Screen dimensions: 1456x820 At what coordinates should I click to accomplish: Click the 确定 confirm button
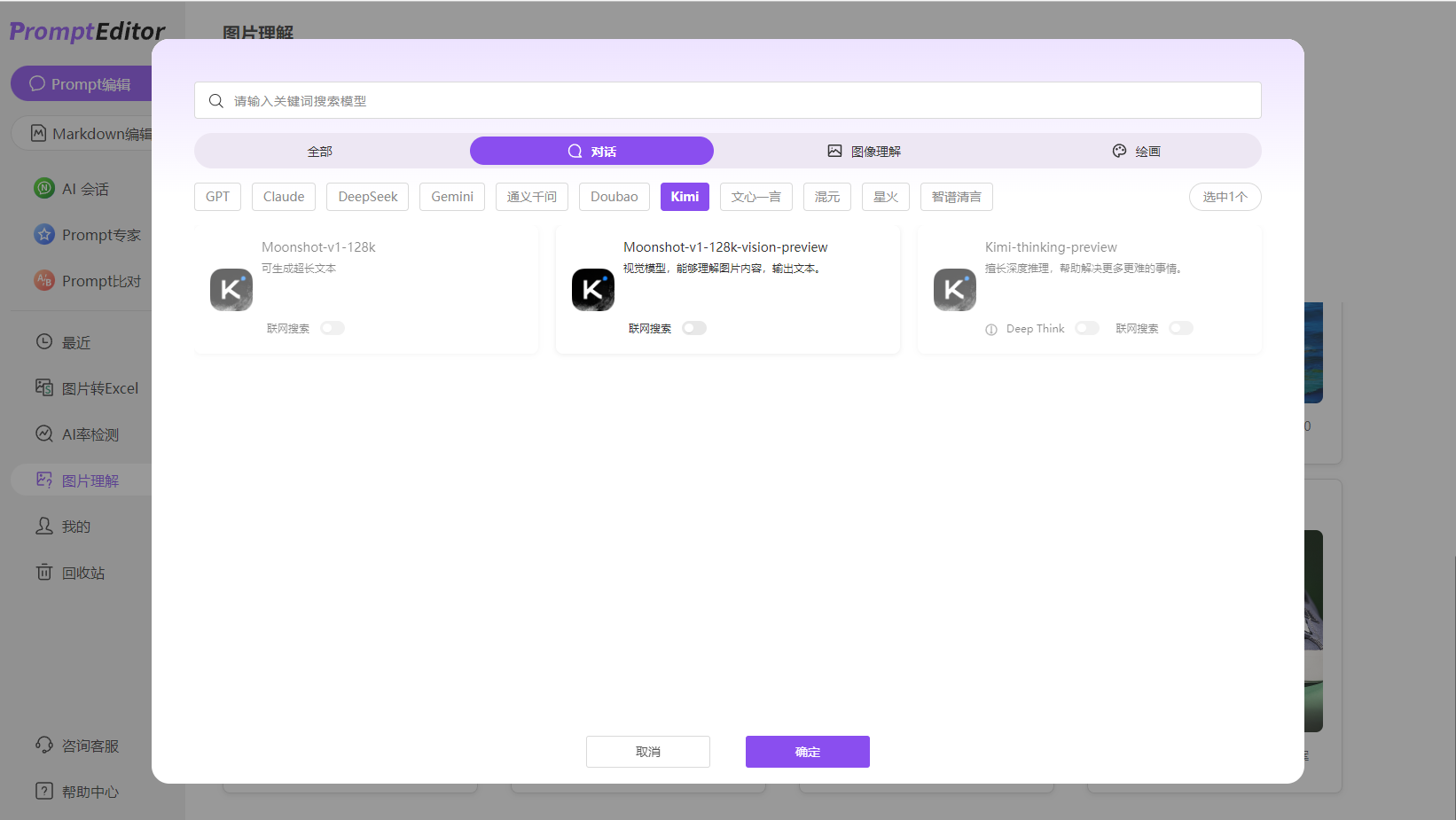pyautogui.click(x=807, y=751)
